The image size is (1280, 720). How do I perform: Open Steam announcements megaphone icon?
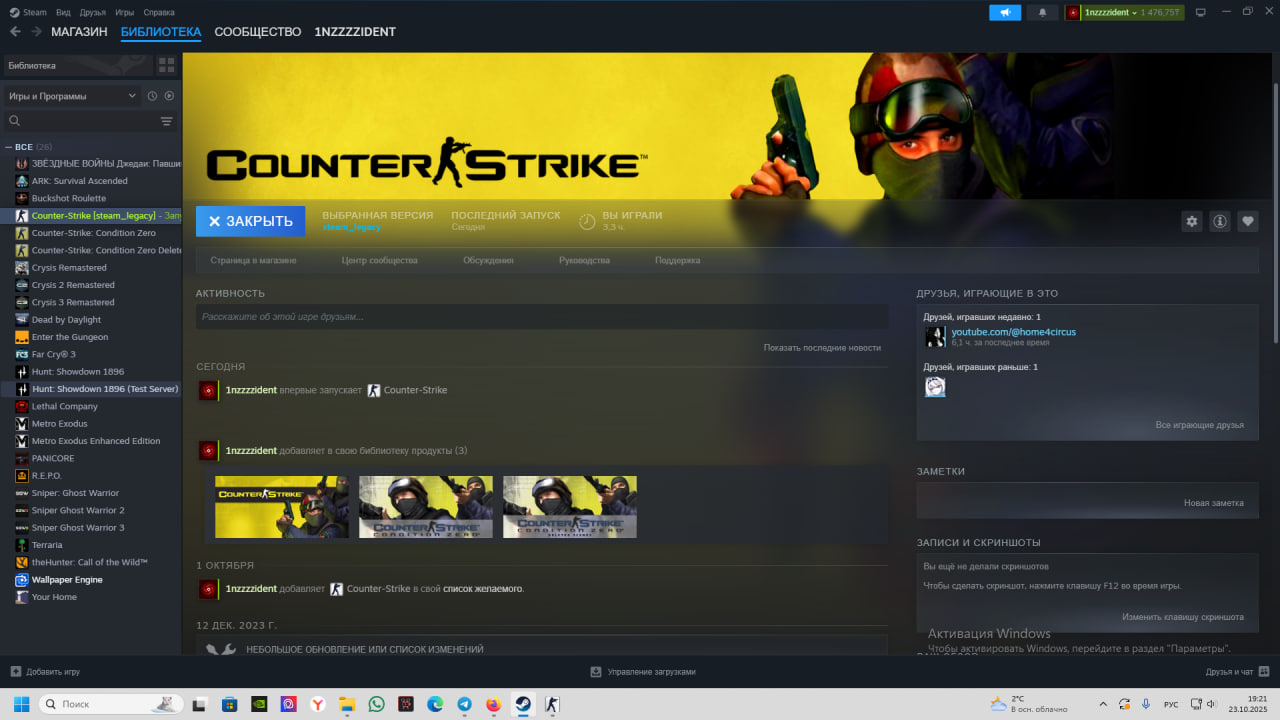pos(1005,12)
